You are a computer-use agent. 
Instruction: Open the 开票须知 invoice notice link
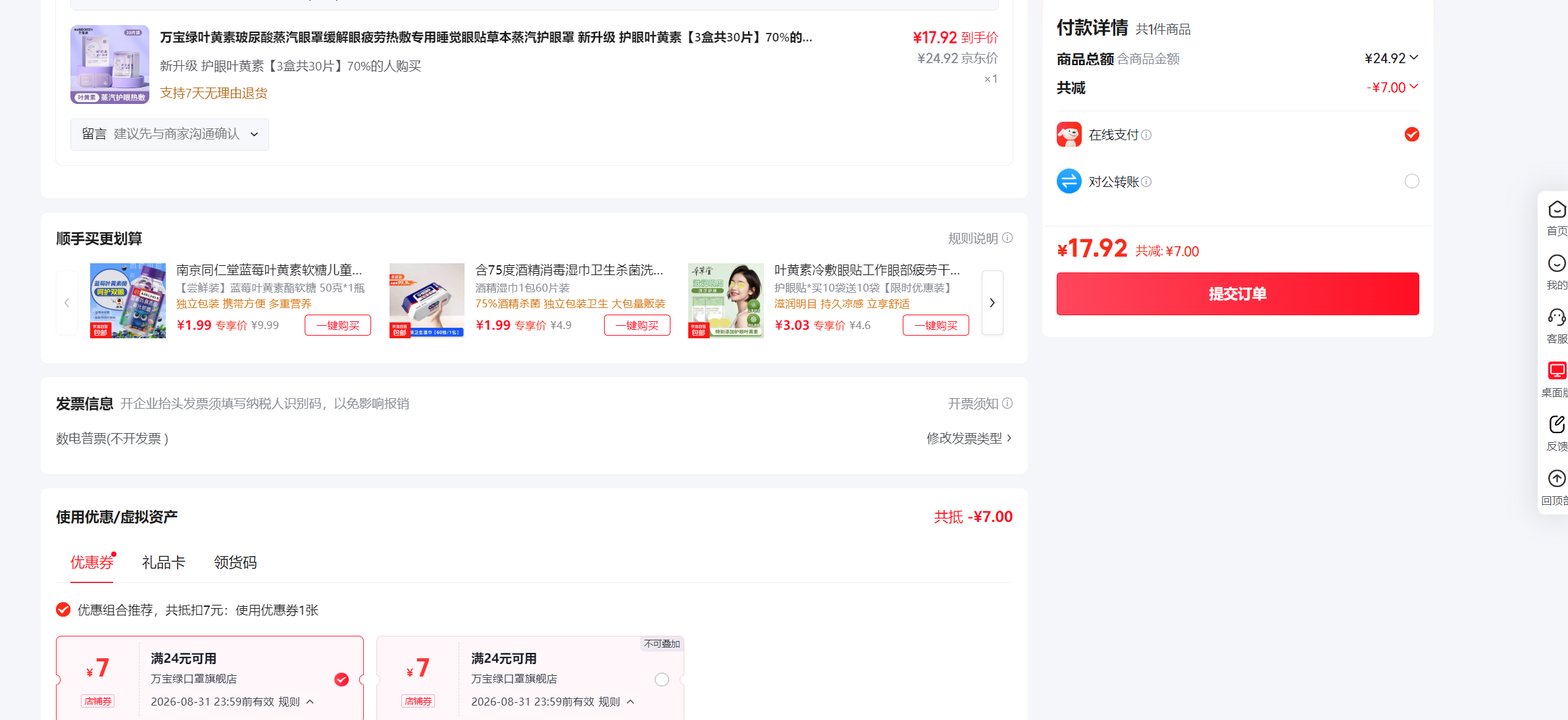tap(973, 403)
